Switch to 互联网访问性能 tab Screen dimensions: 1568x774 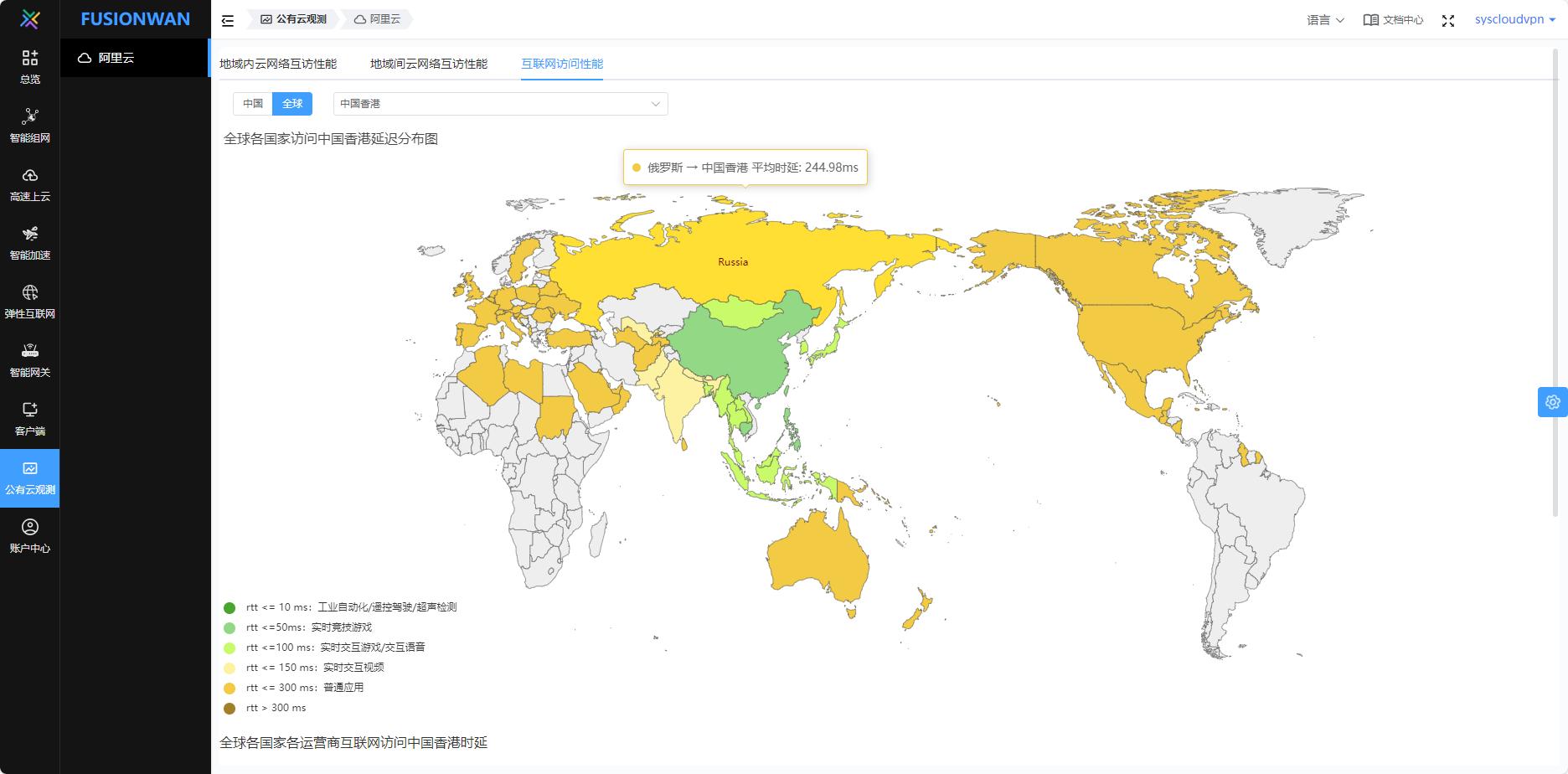pyautogui.click(x=562, y=64)
